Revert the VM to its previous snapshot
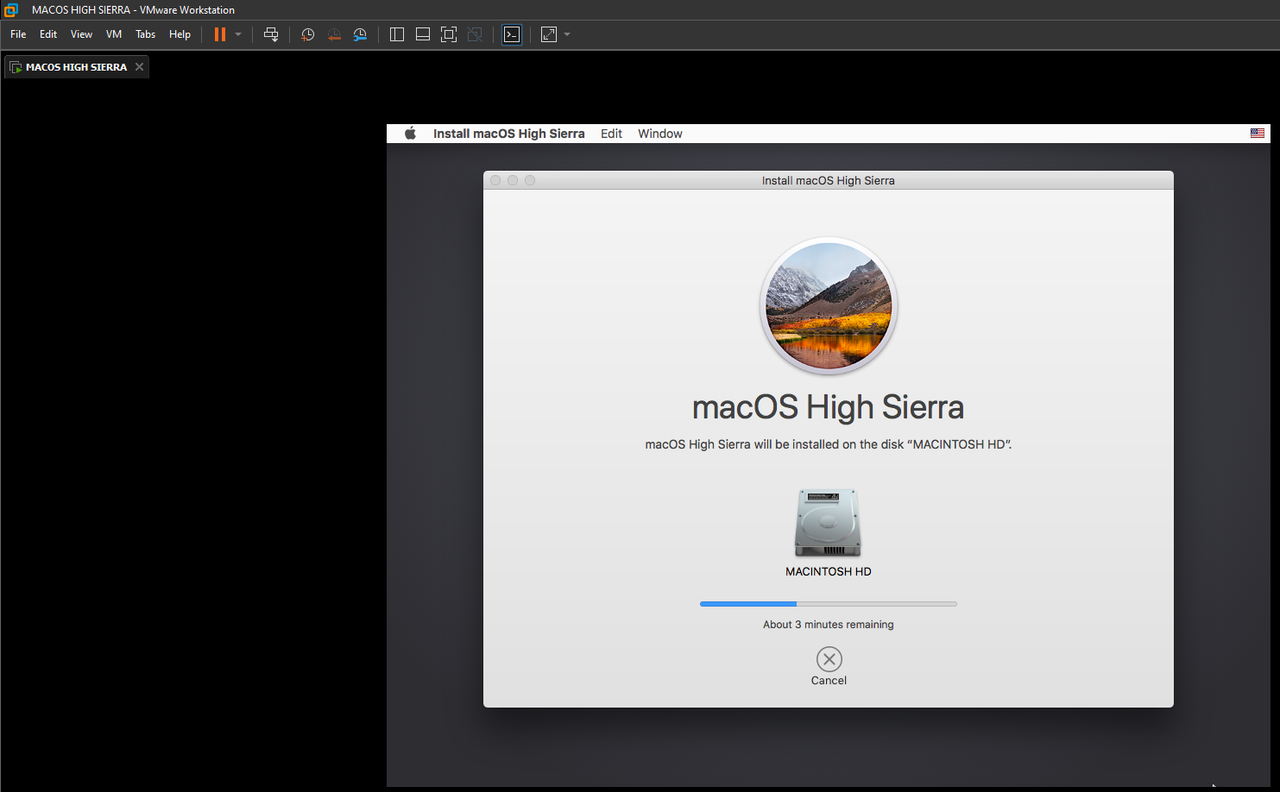The width and height of the screenshot is (1280, 792). [x=334, y=34]
